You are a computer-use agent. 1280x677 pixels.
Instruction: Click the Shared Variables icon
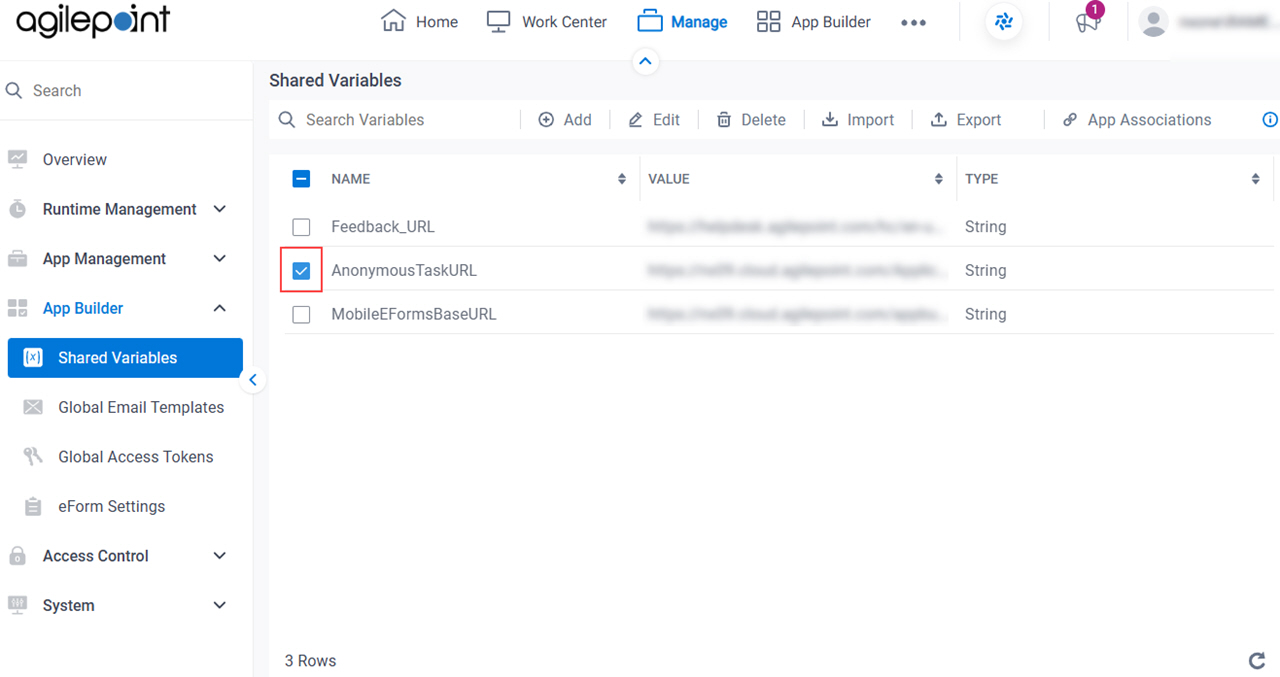click(x=33, y=358)
